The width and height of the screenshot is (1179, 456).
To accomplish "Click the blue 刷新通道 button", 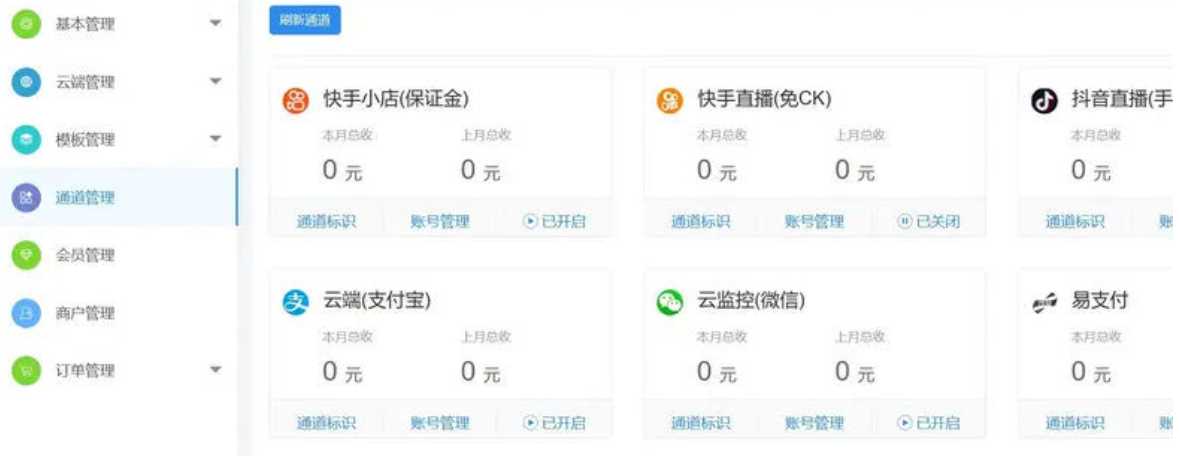I will tap(305, 20).
